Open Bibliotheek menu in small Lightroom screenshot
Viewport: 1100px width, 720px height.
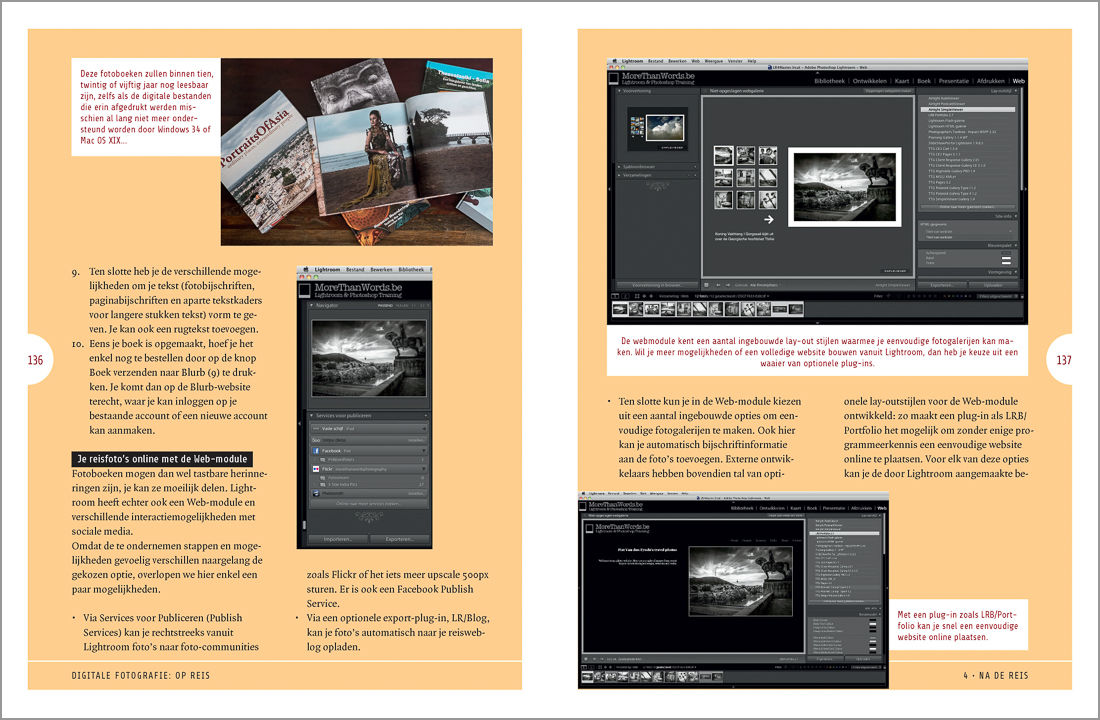coord(411,269)
